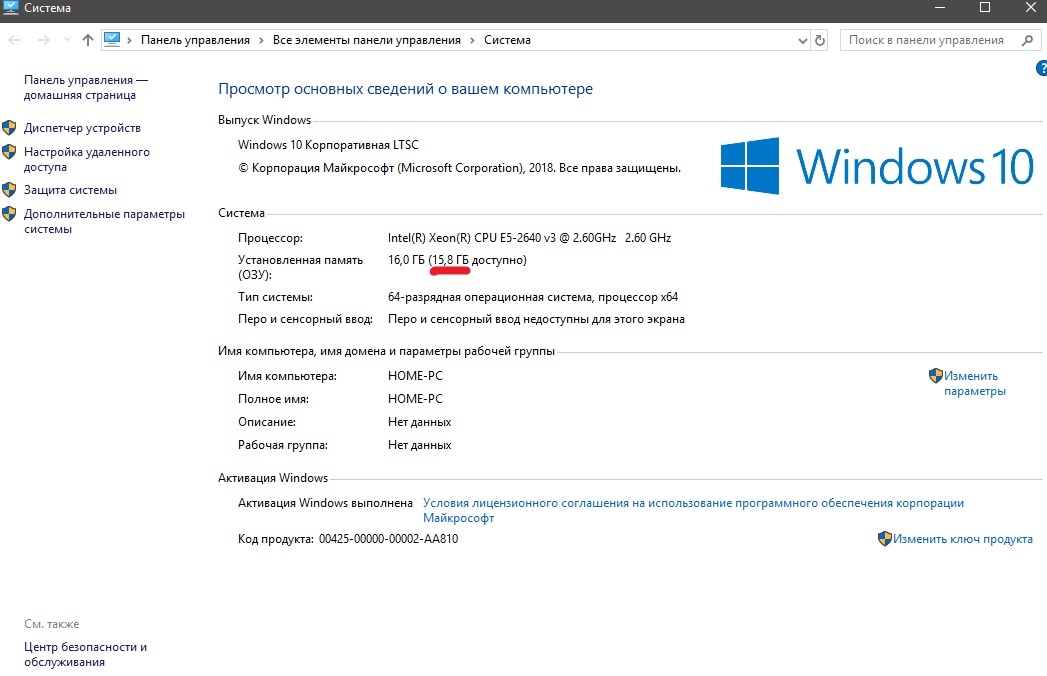Viewport: 1047px width, 676px height.
Task: Click the heading 'Просмотр основных сведений о вашем компьютере'
Action: coord(405,89)
